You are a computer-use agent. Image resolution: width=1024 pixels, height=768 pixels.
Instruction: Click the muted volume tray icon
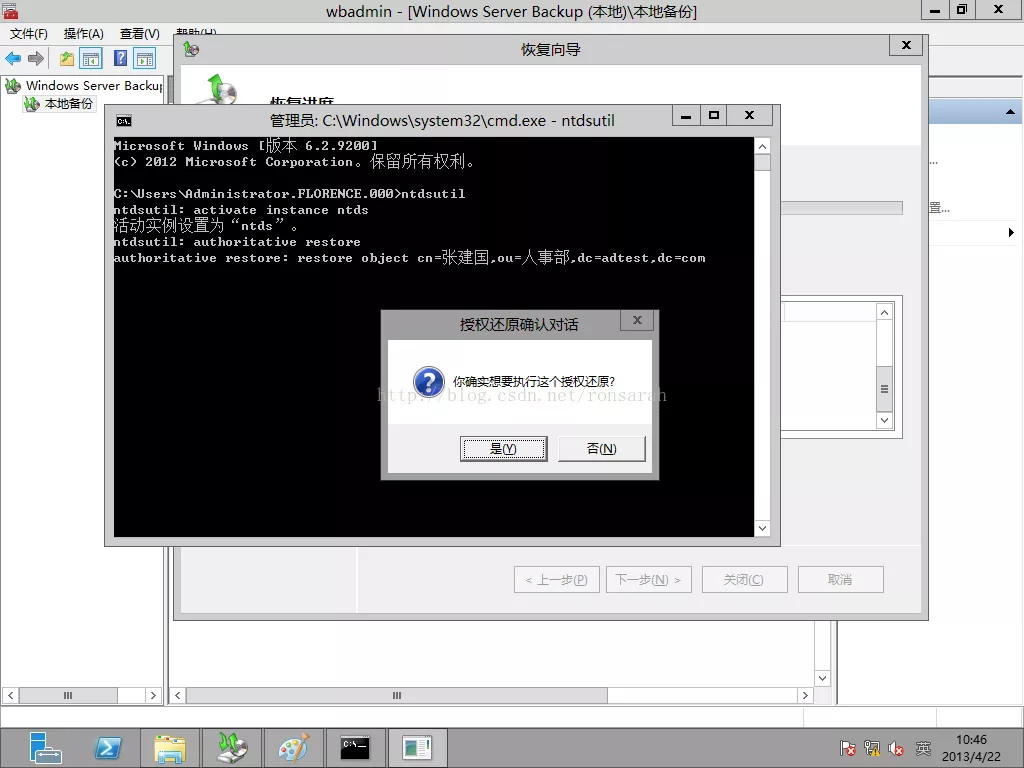pyautogui.click(x=896, y=748)
